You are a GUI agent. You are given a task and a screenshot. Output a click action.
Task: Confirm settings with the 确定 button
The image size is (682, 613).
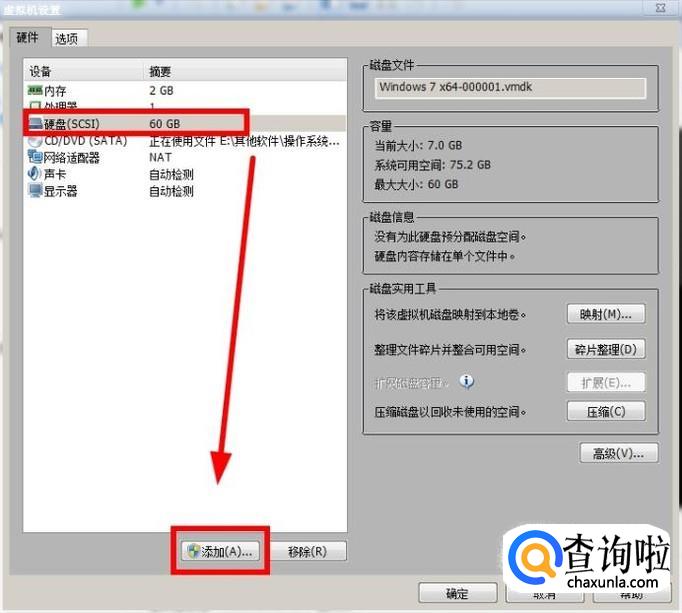[457, 594]
